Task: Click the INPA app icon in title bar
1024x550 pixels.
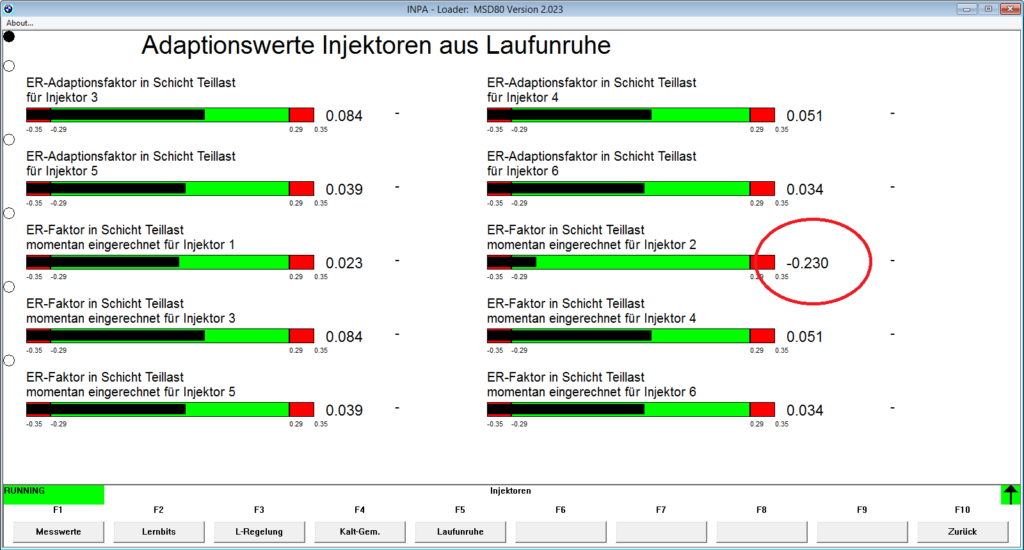Action: click(9, 8)
